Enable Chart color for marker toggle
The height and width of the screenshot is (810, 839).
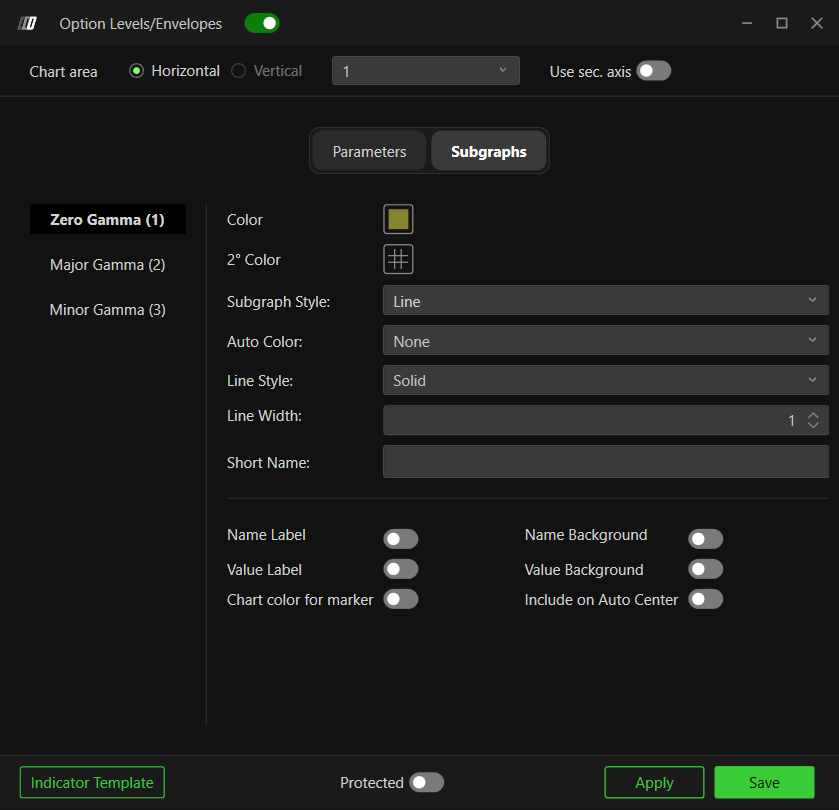[400, 599]
